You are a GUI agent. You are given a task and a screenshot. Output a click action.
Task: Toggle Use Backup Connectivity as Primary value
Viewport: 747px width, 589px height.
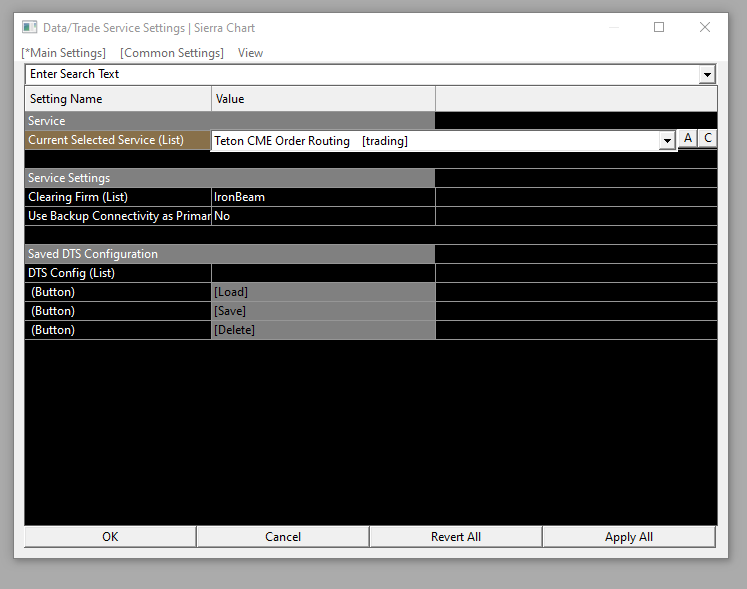323,216
